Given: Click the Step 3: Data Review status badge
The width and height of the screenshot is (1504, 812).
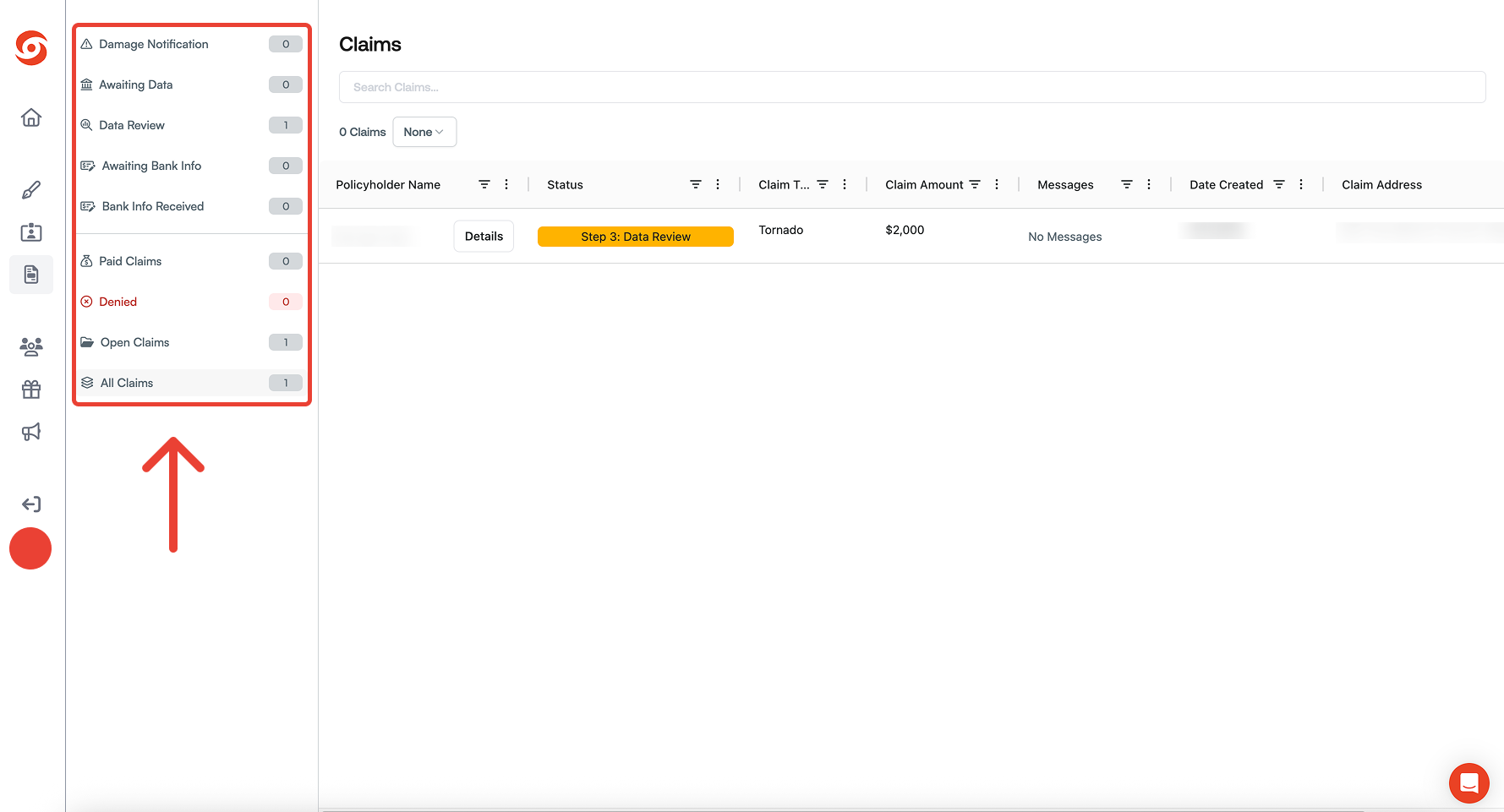Looking at the screenshot, I should coord(635,236).
